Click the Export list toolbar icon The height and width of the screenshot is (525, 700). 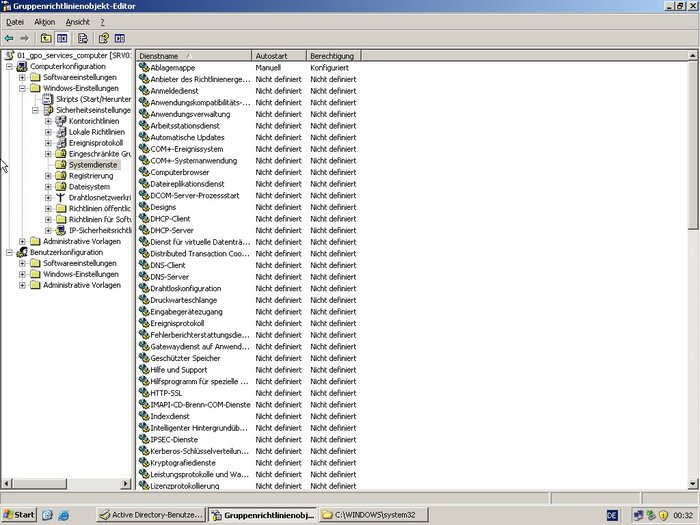click(83, 38)
